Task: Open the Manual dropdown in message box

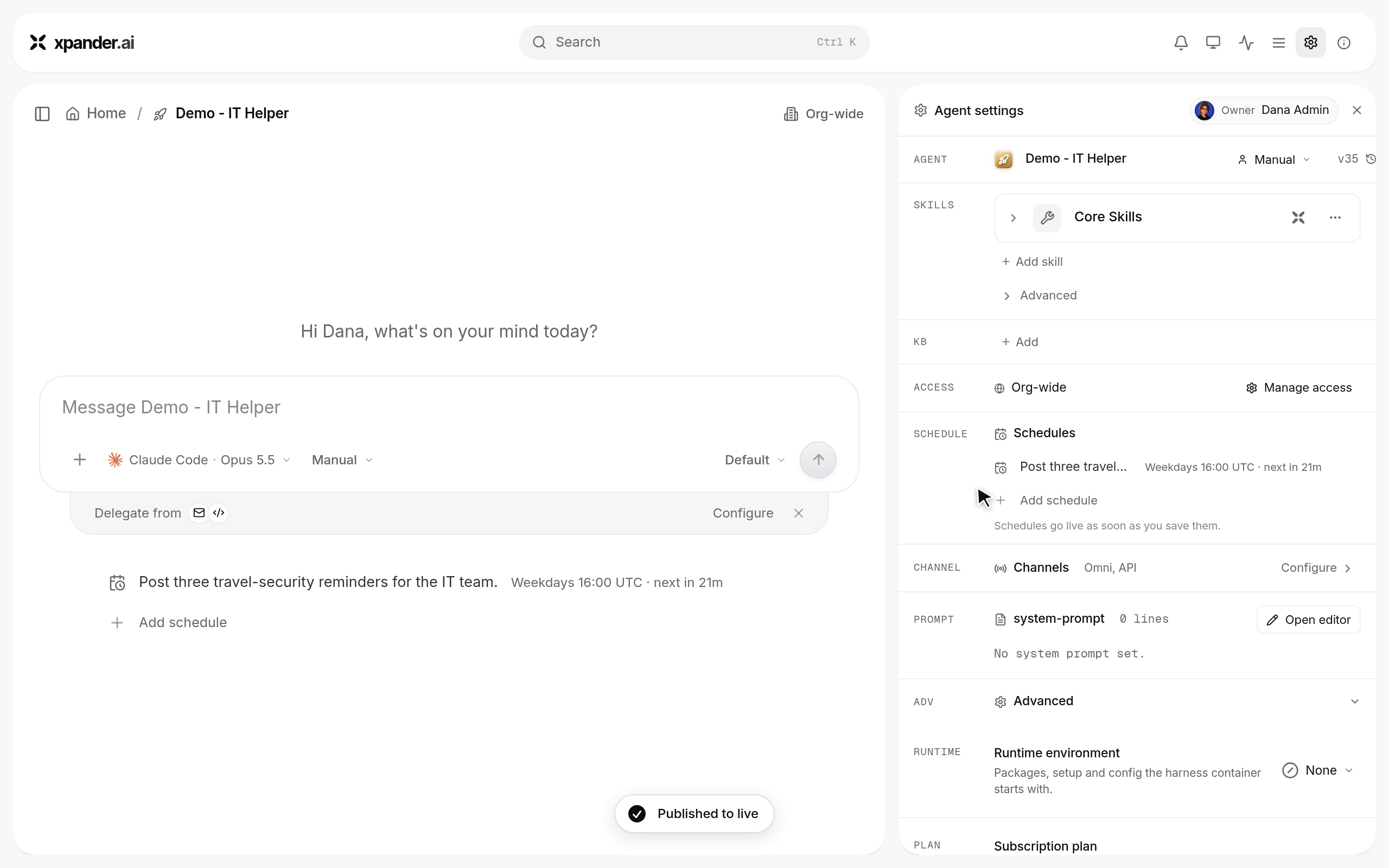Action: pos(342,460)
